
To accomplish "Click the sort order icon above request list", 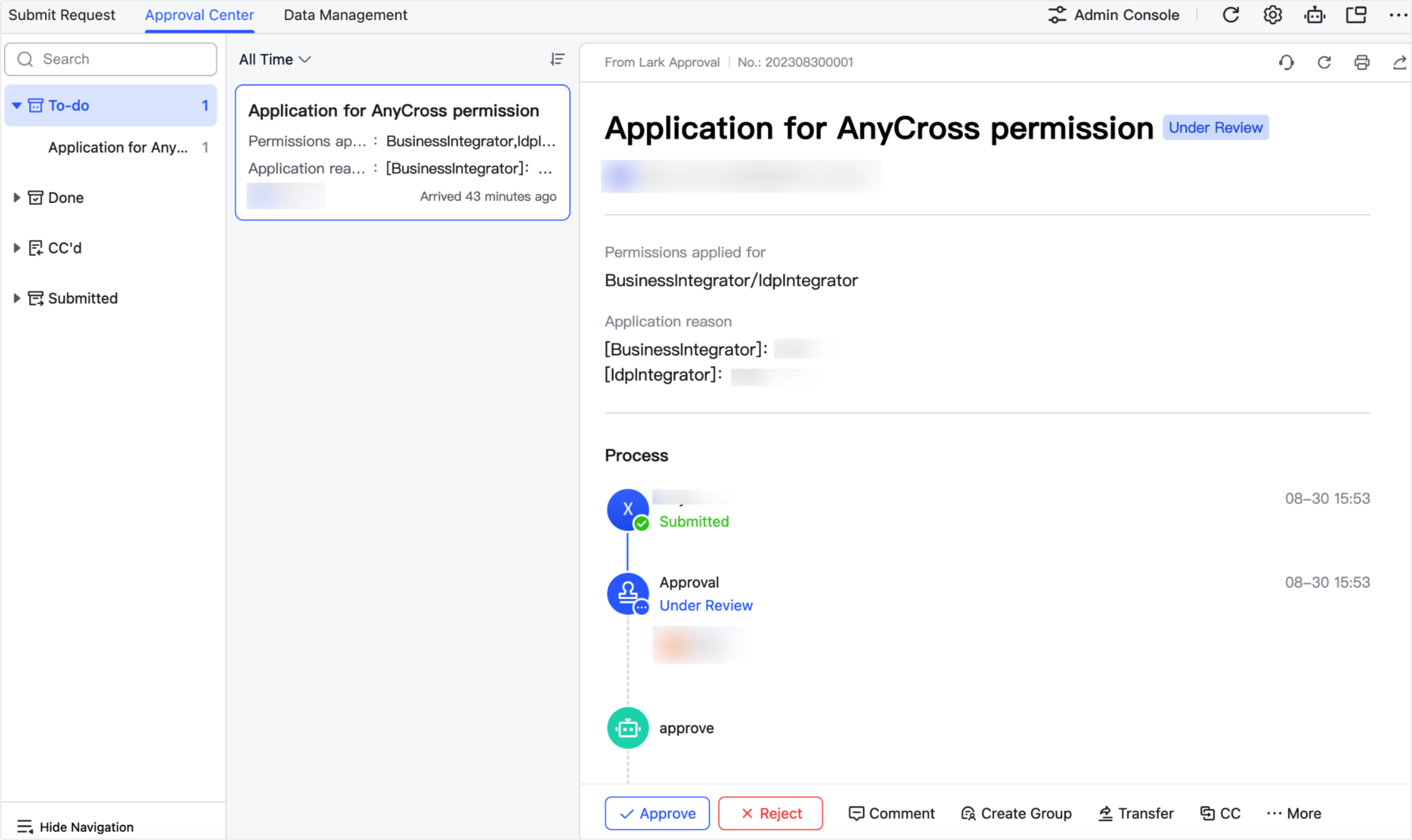I will click(x=556, y=59).
